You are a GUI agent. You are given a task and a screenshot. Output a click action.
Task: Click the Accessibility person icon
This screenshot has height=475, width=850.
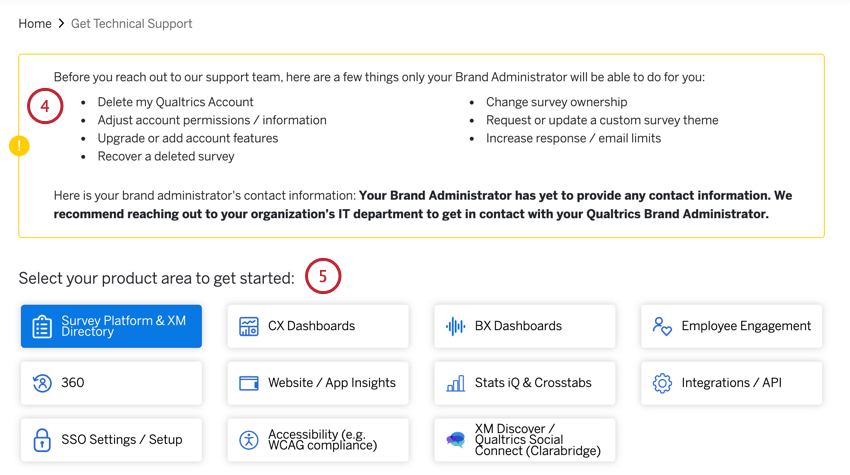(x=249, y=440)
